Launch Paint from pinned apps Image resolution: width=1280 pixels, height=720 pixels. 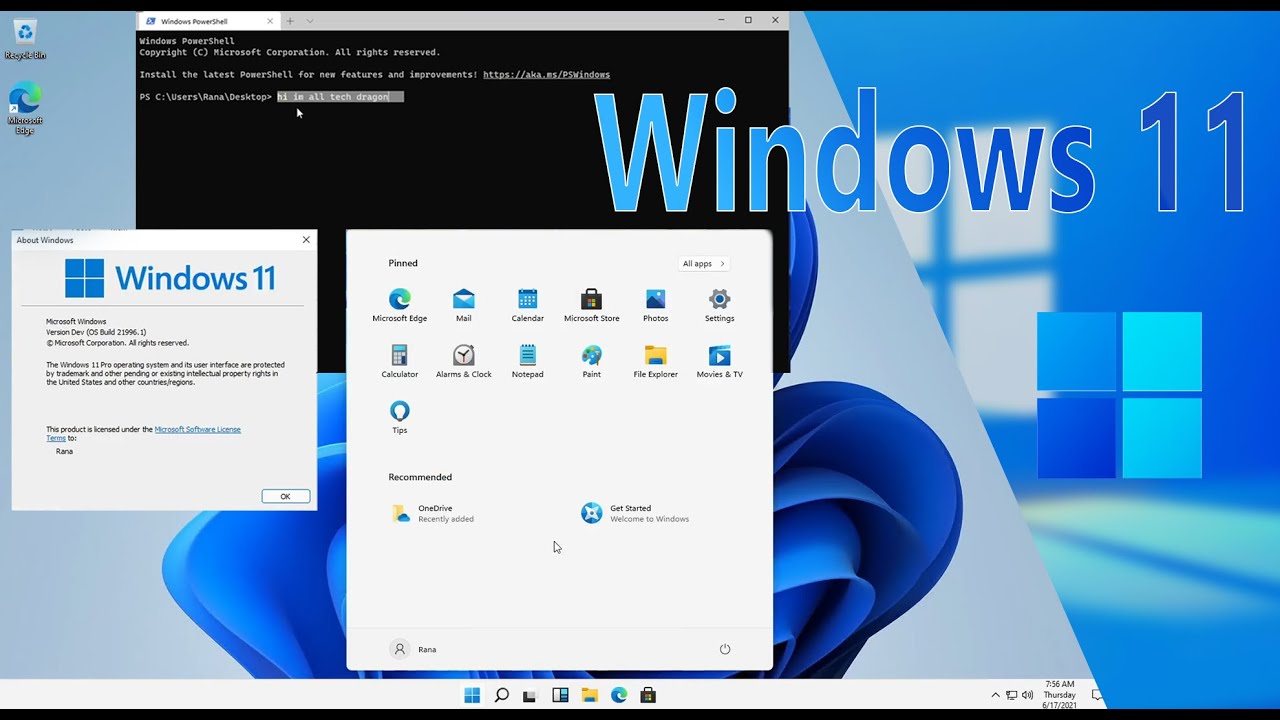coord(591,361)
